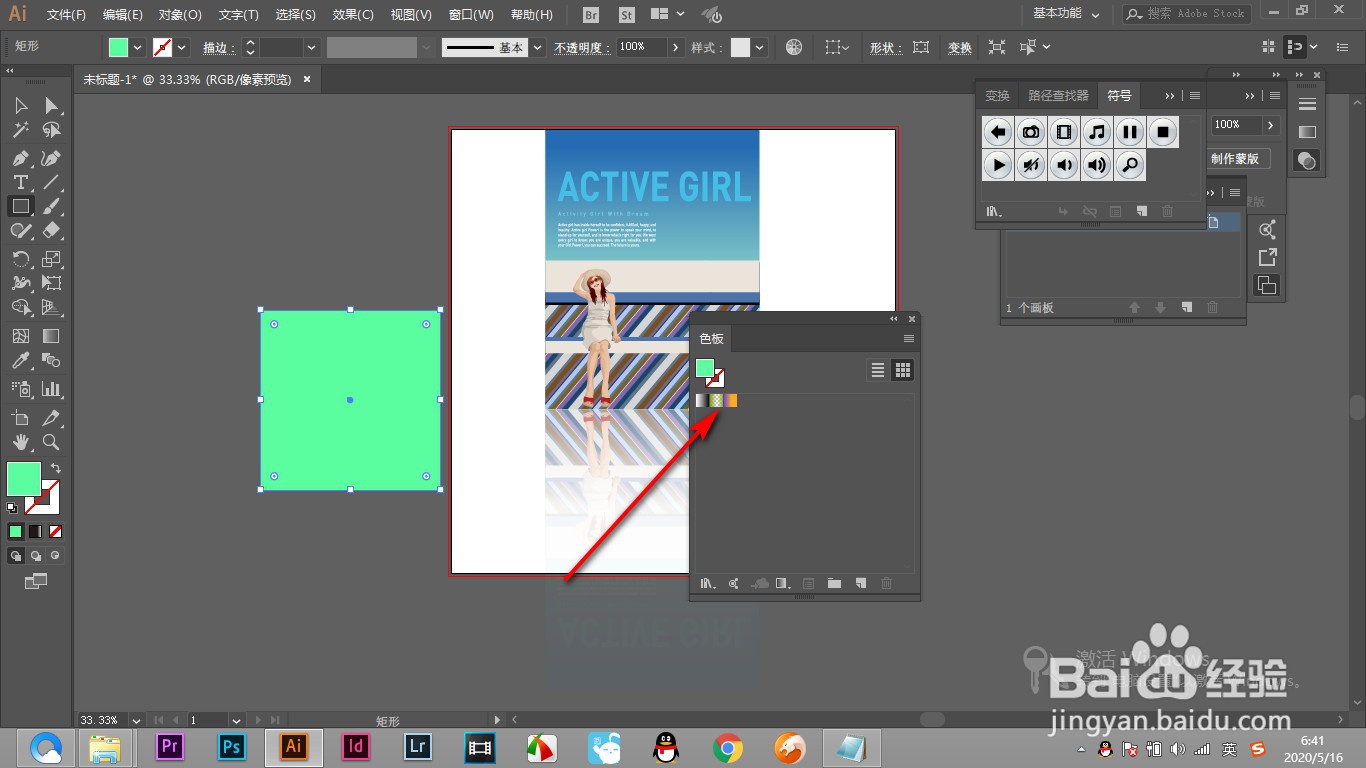Open Swatches panel options menu
1366x768 pixels.
click(909, 339)
